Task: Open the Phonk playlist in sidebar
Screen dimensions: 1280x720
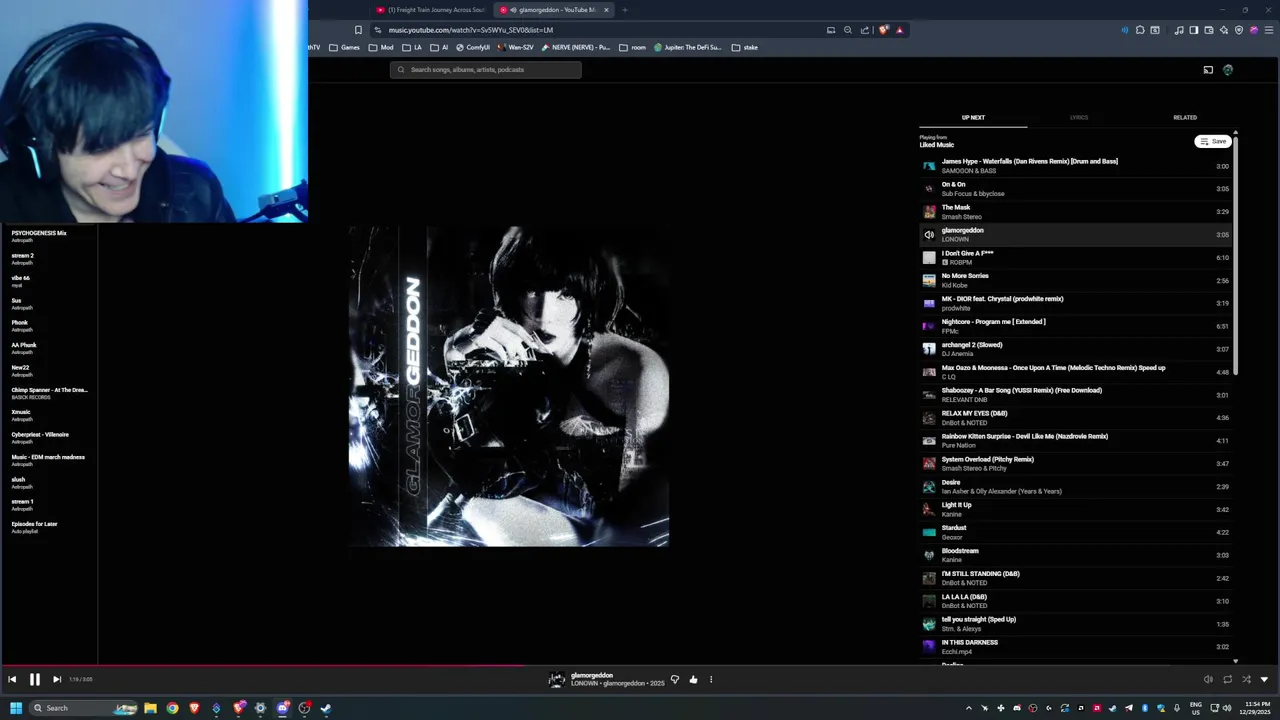Action: (x=50, y=326)
